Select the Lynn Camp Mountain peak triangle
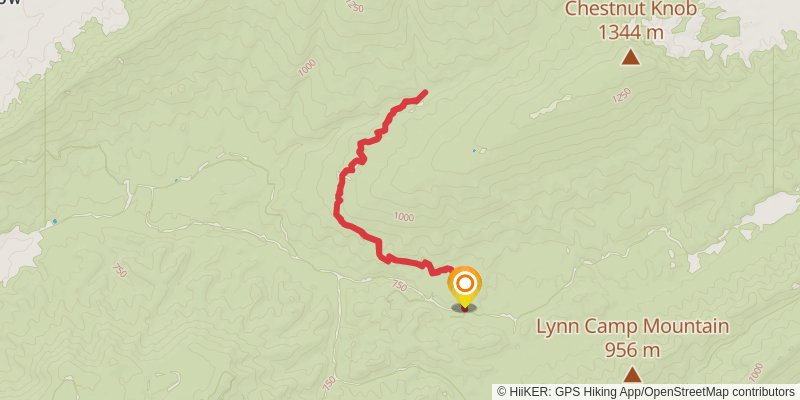The image size is (800, 400). click(632, 374)
